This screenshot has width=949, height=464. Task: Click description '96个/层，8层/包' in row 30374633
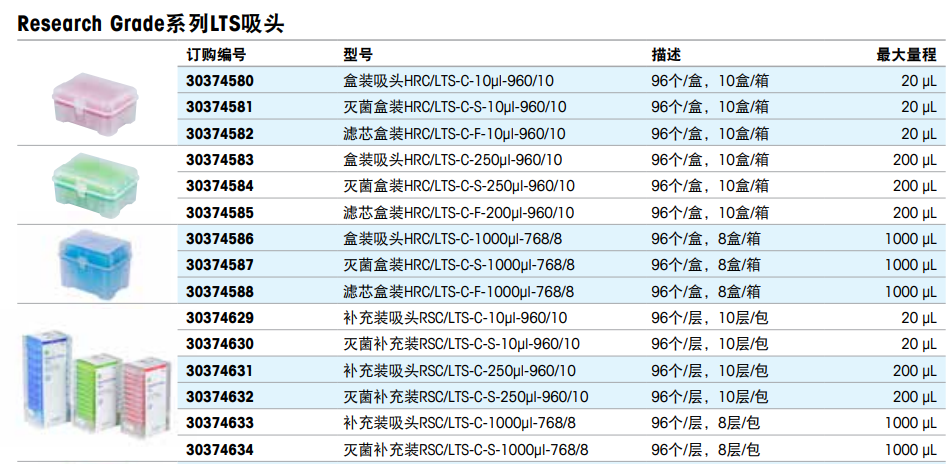(706, 423)
